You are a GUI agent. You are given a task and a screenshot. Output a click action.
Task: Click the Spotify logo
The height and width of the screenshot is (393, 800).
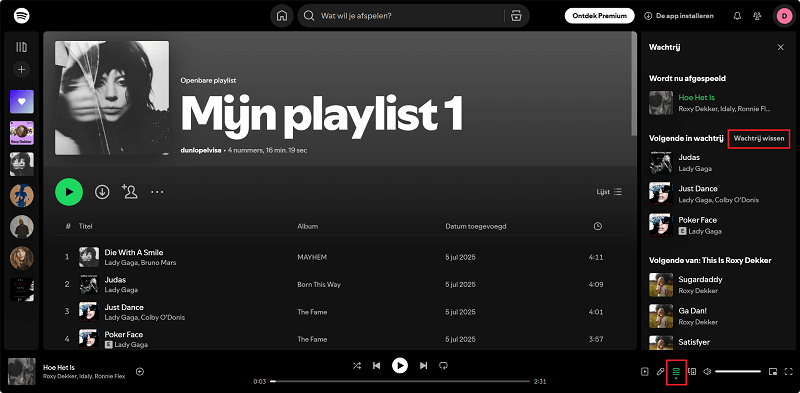click(x=21, y=16)
